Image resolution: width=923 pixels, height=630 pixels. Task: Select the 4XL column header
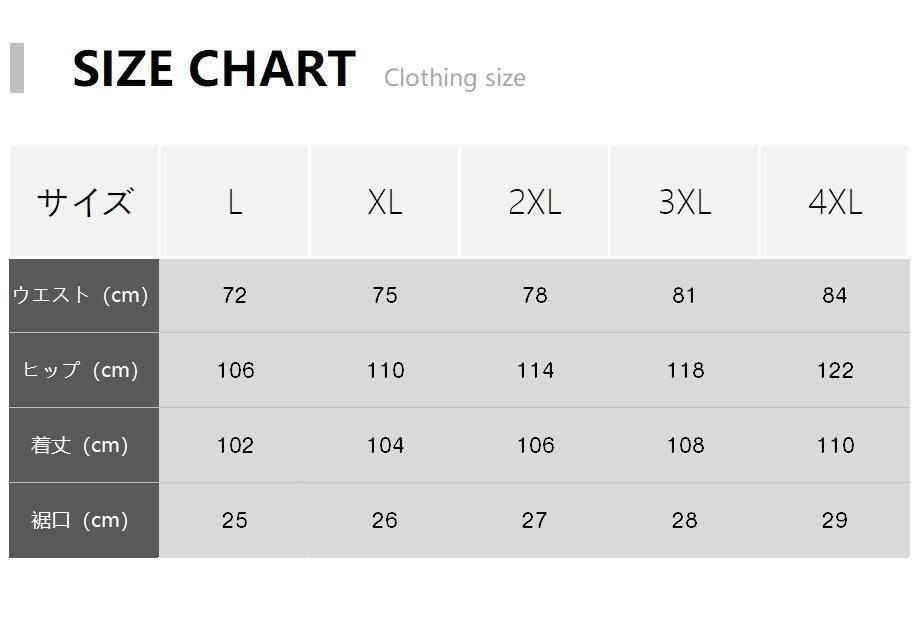pyautogui.click(x=835, y=202)
